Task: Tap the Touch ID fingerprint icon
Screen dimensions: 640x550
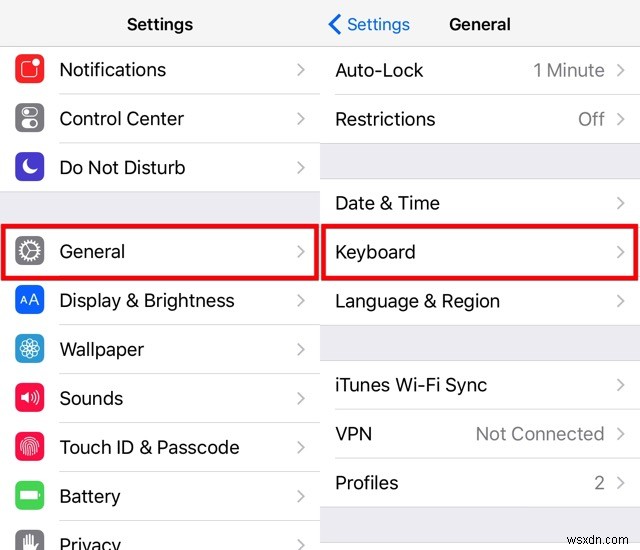Action: [x=30, y=447]
